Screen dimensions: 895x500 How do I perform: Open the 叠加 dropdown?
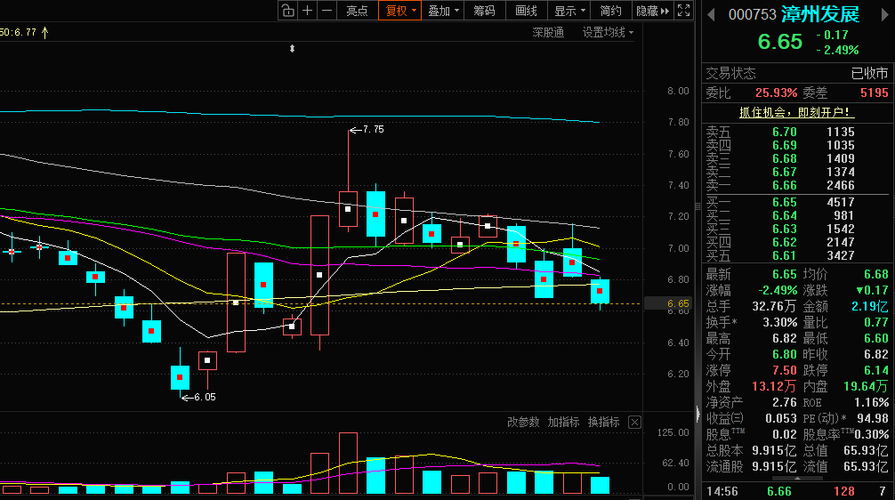443,10
